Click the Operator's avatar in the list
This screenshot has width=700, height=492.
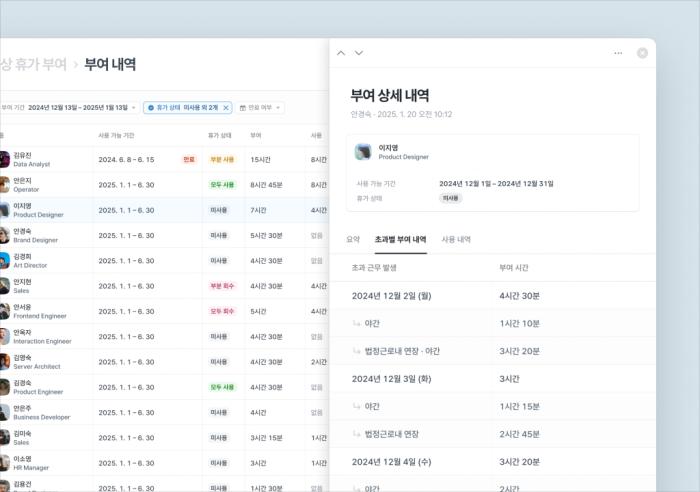tap(4, 185)
